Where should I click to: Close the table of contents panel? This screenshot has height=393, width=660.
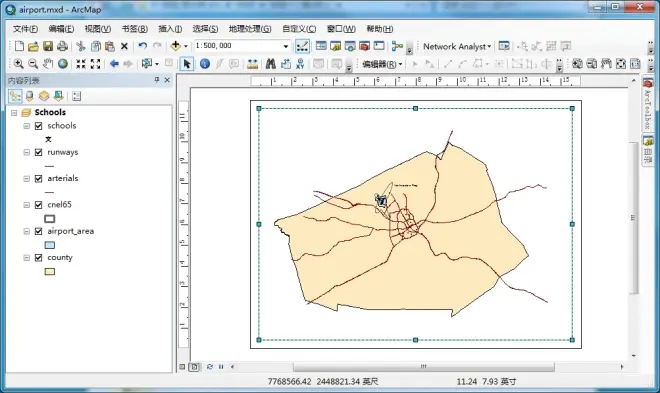pos(167,80)
